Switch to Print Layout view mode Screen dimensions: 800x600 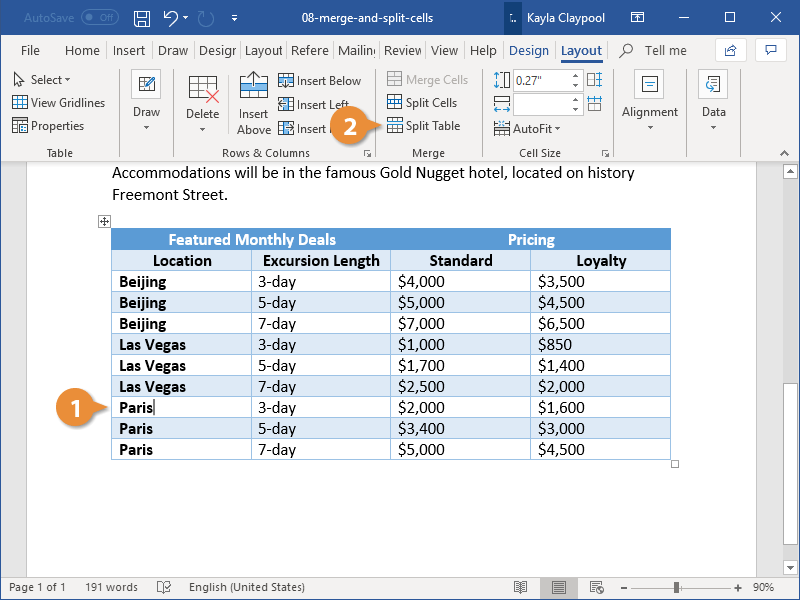point(559,588)
